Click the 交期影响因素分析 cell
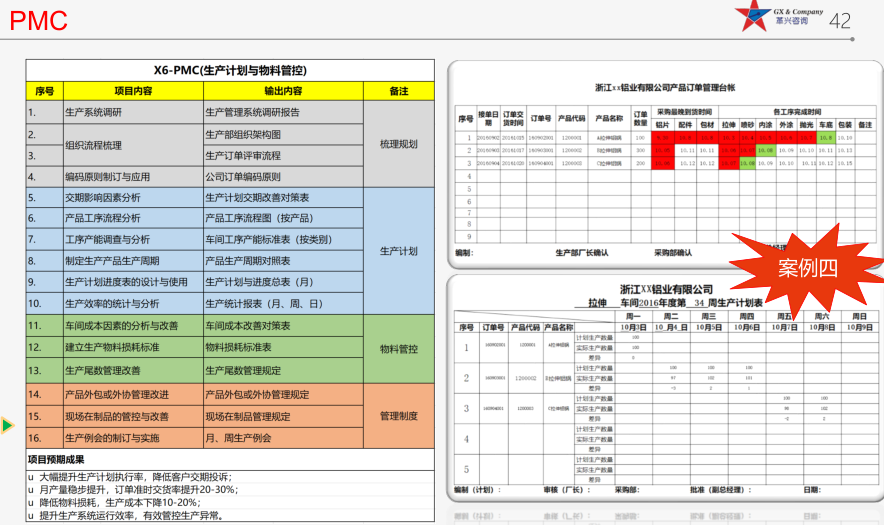The width and height of the screenshot is (884, 525). [133, 197]
